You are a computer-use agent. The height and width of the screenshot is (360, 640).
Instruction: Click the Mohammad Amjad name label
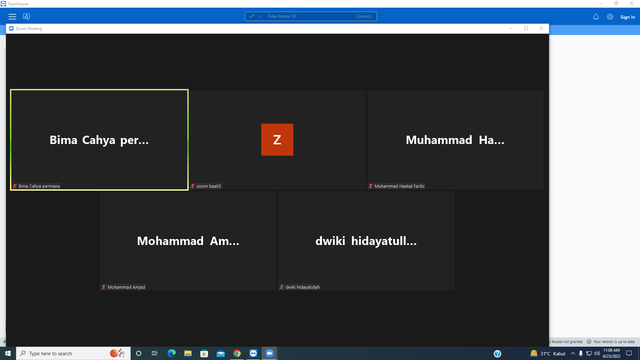pyautogui.click(x=126, y=287)
